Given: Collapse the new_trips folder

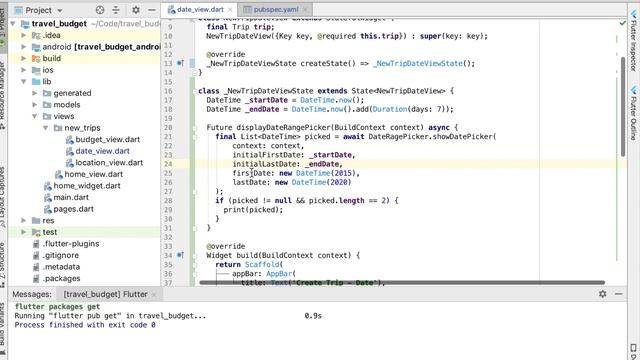Looking at the screenshot, I should coord(46,128).
